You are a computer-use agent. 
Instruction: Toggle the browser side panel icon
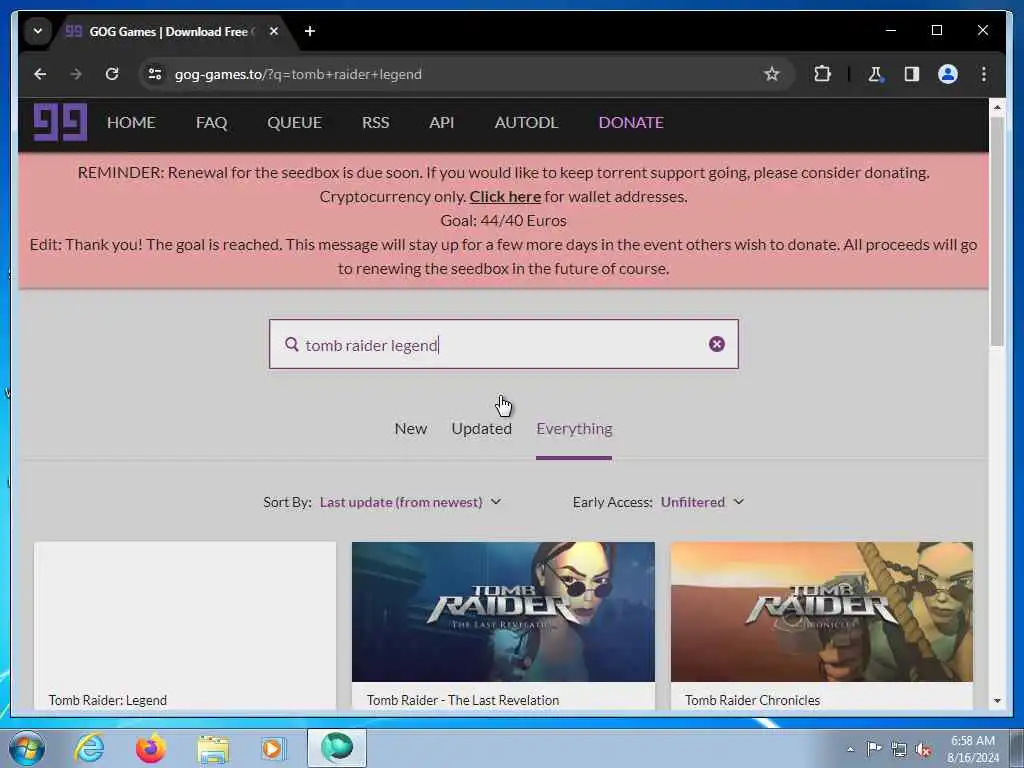pos(912,74)
